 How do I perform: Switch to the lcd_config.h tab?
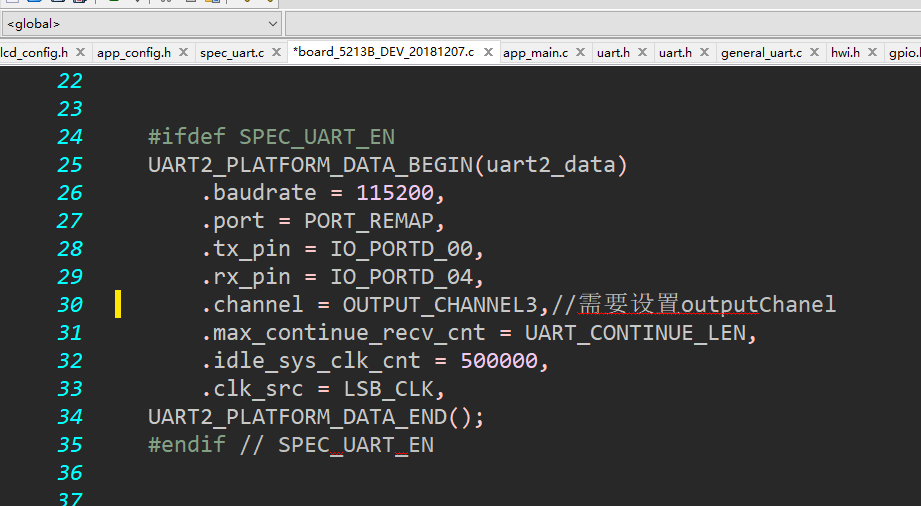tap(34, 53)
